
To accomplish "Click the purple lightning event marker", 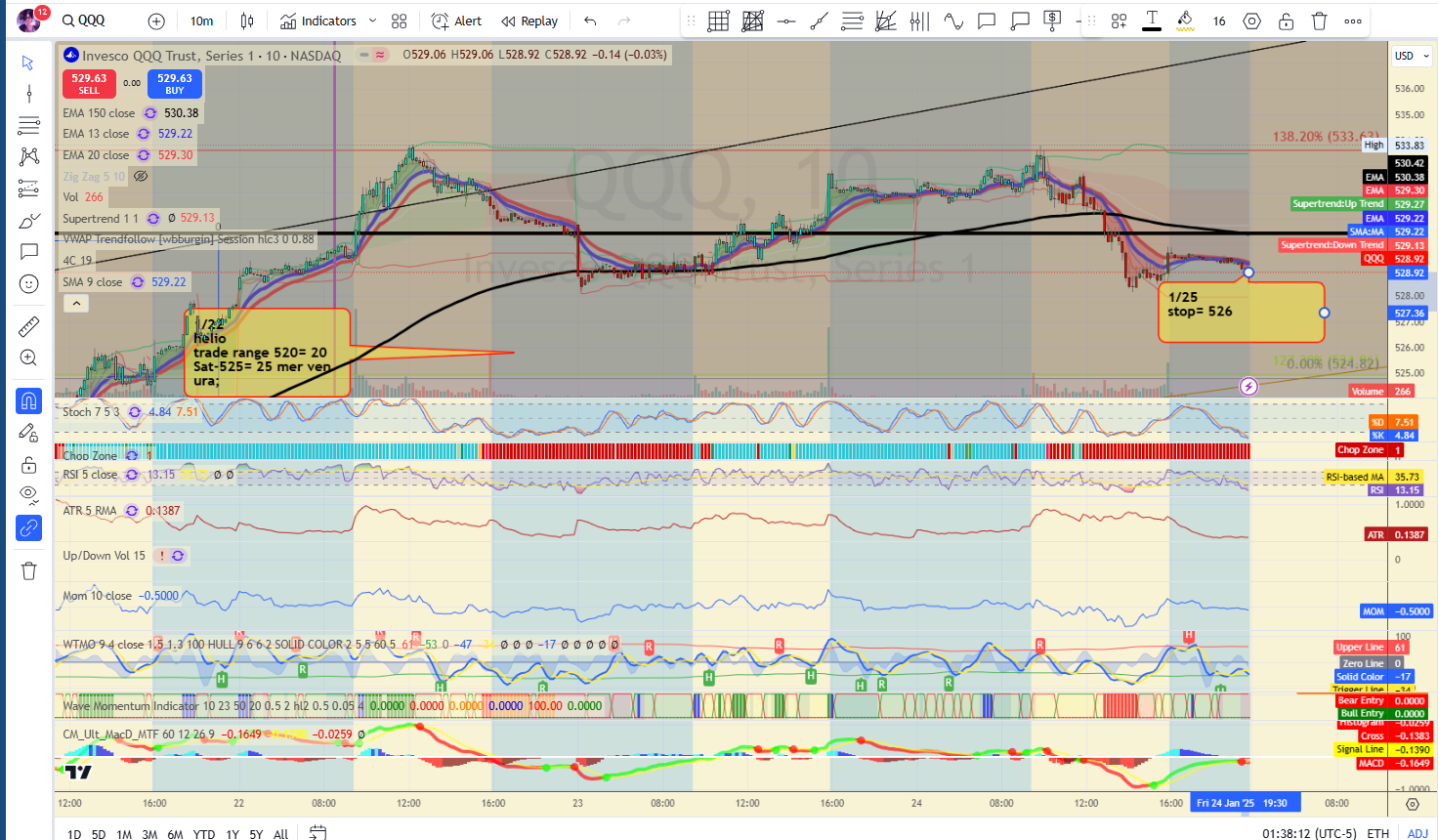I will [1248, 387].
